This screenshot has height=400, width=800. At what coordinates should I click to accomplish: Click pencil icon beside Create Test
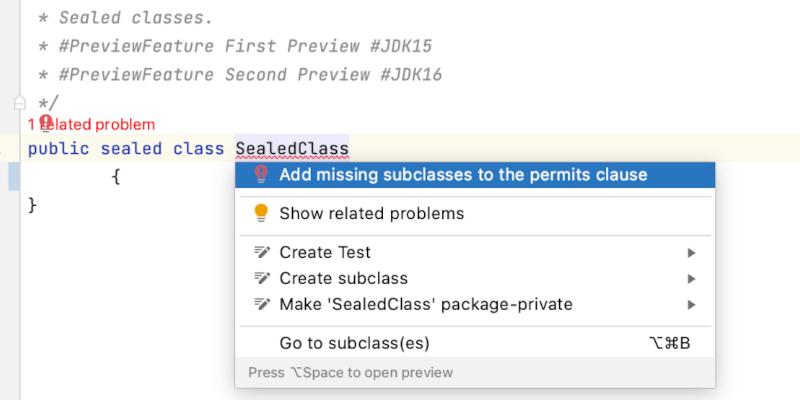[262, 252]
